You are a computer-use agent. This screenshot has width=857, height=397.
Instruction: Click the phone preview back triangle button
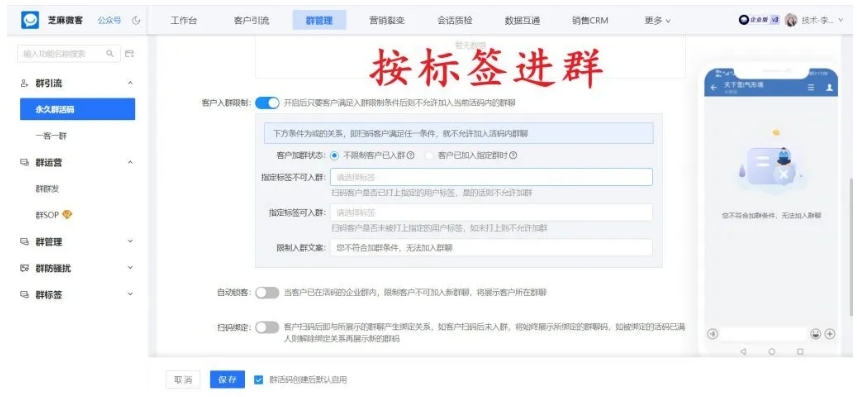(743, 352)
